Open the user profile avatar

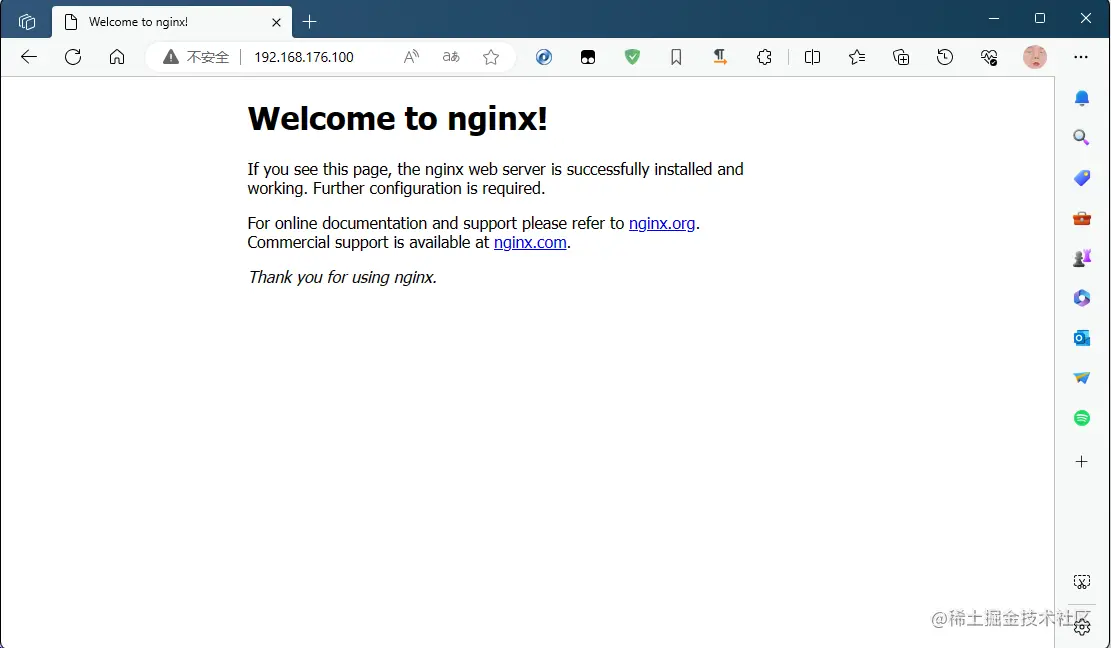(x=1034, y=57)
